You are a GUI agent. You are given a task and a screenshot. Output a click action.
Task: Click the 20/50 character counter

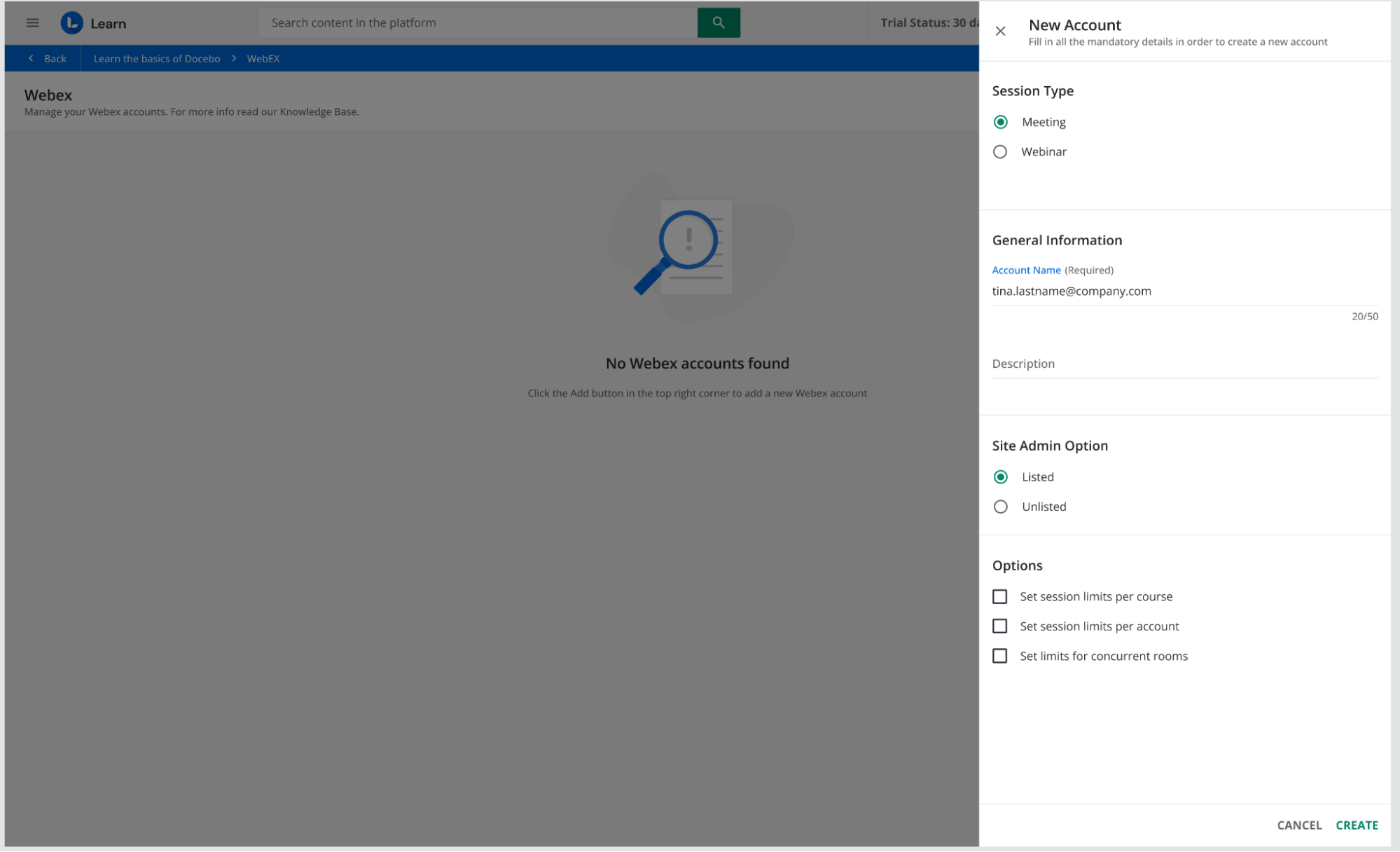1364,317
